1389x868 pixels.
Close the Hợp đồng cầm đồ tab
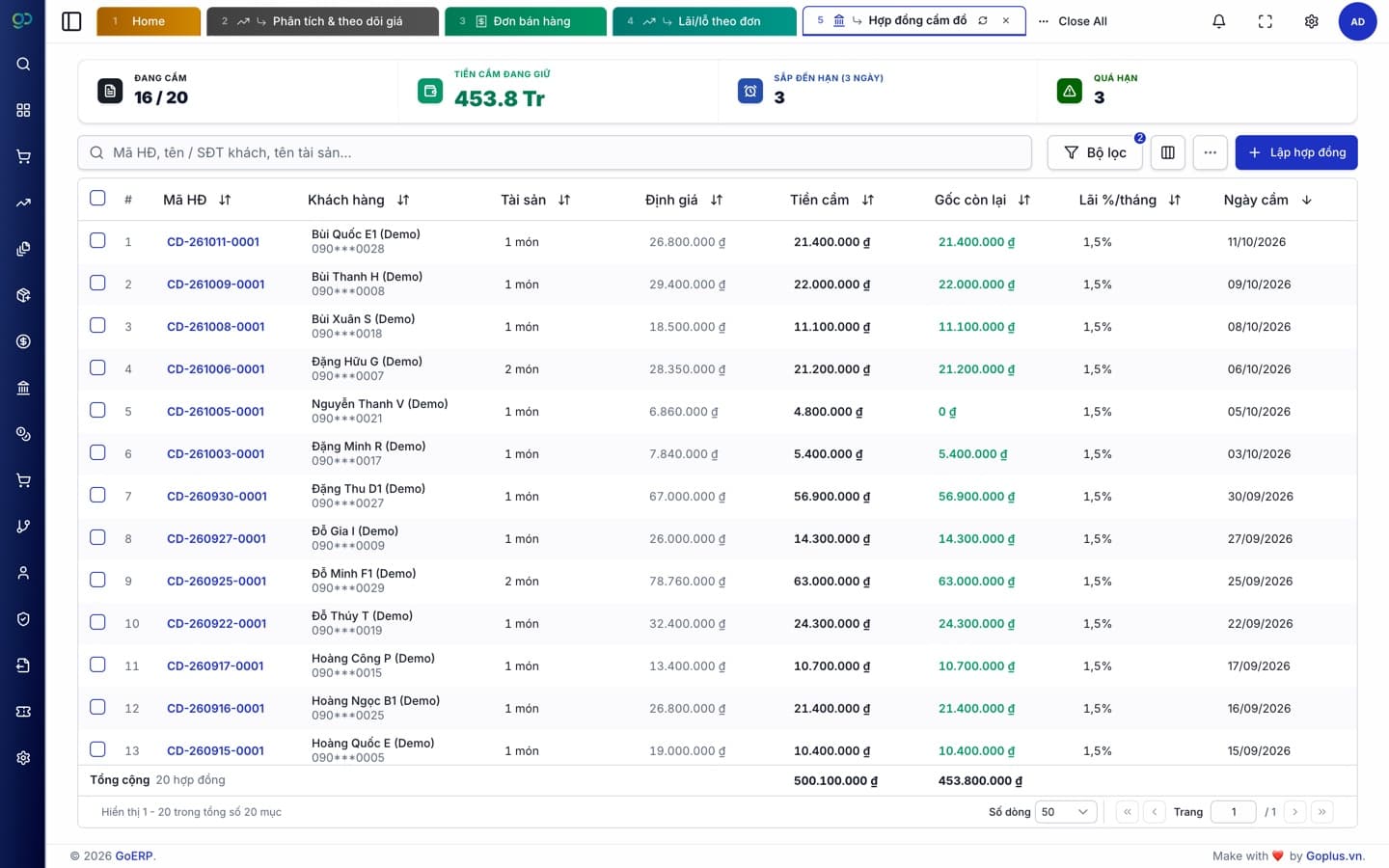[x=1006, y=20]
